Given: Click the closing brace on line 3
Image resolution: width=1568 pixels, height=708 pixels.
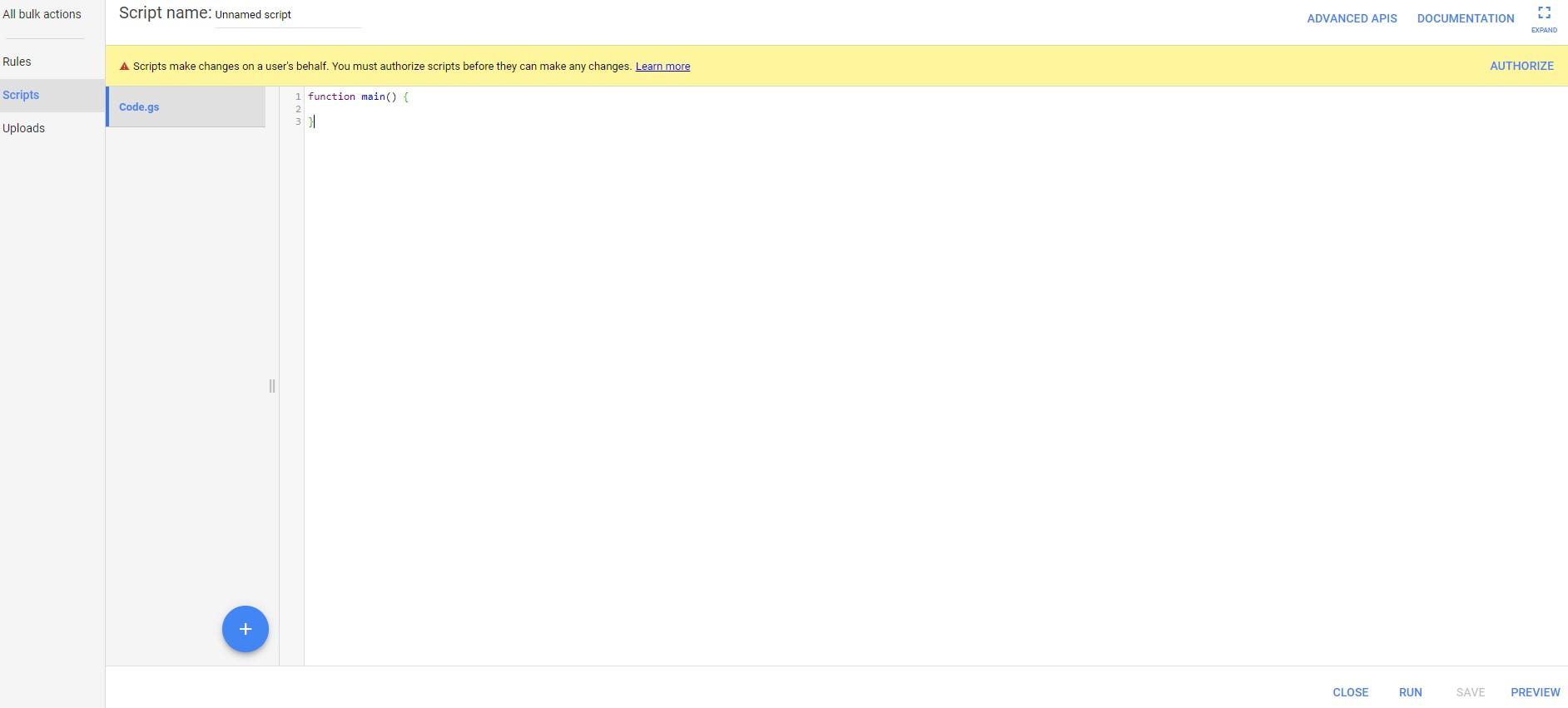Looking at the screenshot, I should pos(311,122).
